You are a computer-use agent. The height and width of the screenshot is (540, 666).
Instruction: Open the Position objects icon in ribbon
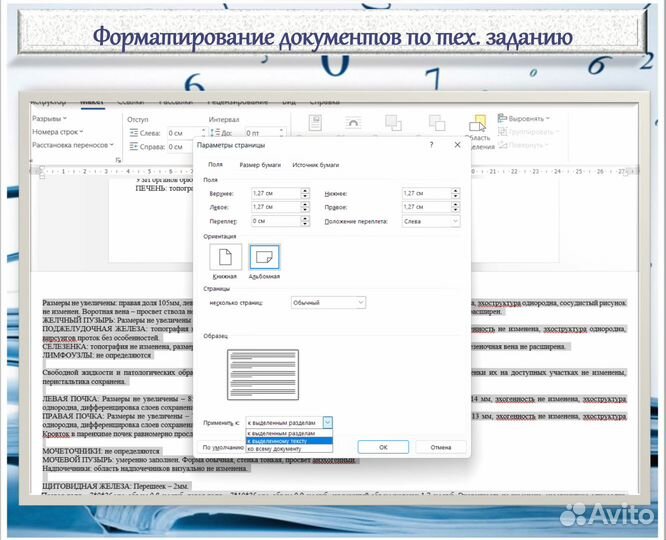point(316,123)
